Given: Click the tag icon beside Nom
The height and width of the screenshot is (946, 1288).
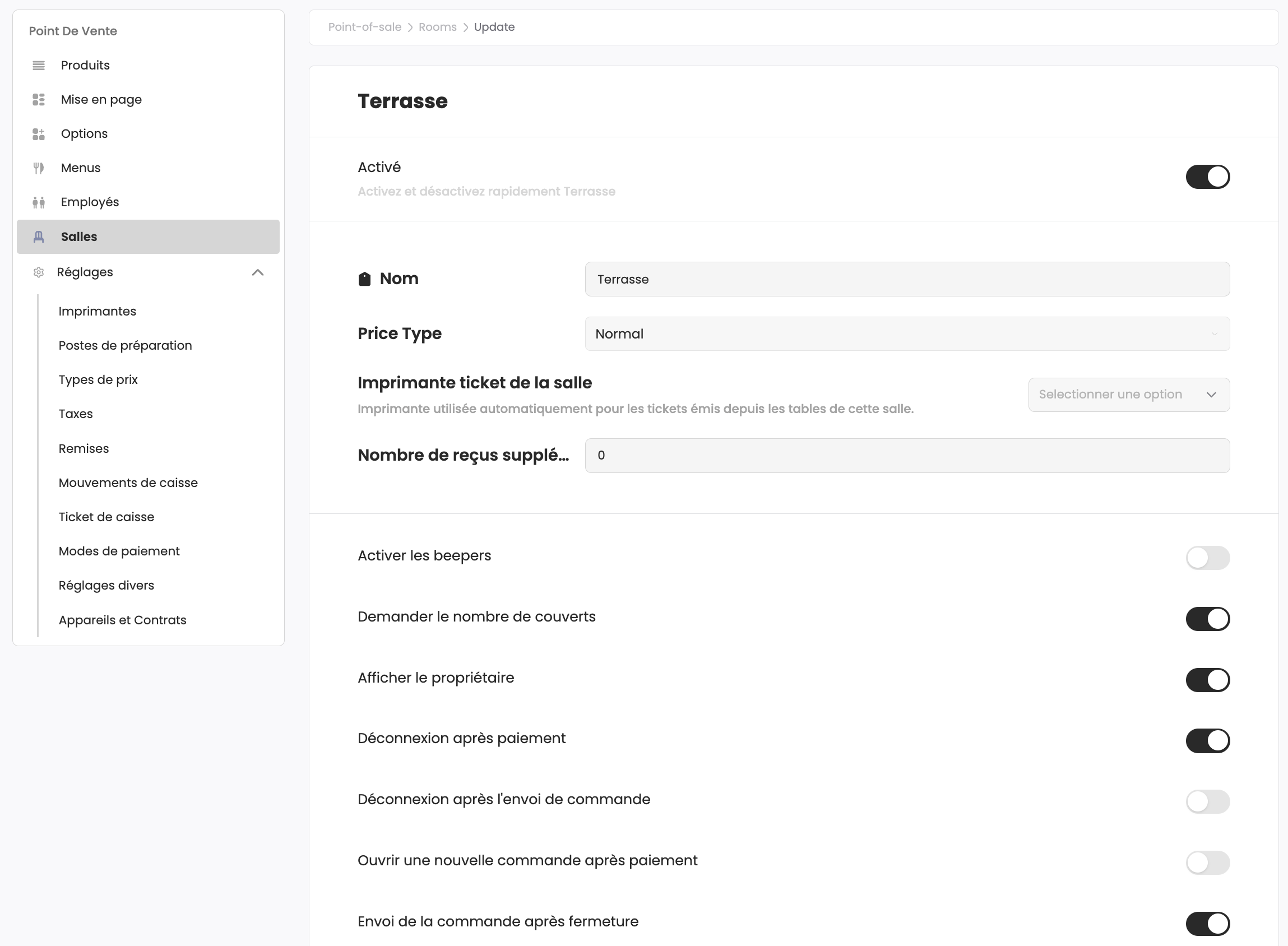Looking at the screenshot, I should tap(364, 279).
